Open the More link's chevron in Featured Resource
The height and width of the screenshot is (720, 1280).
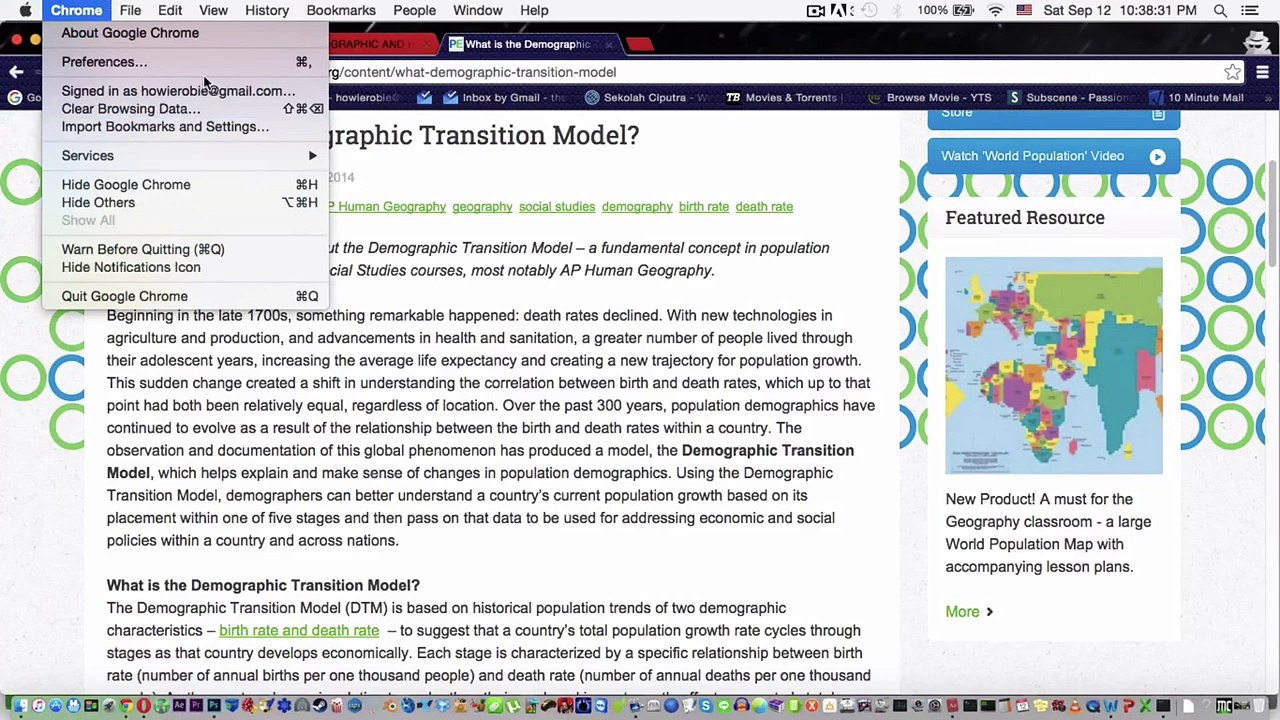(989, 611)
